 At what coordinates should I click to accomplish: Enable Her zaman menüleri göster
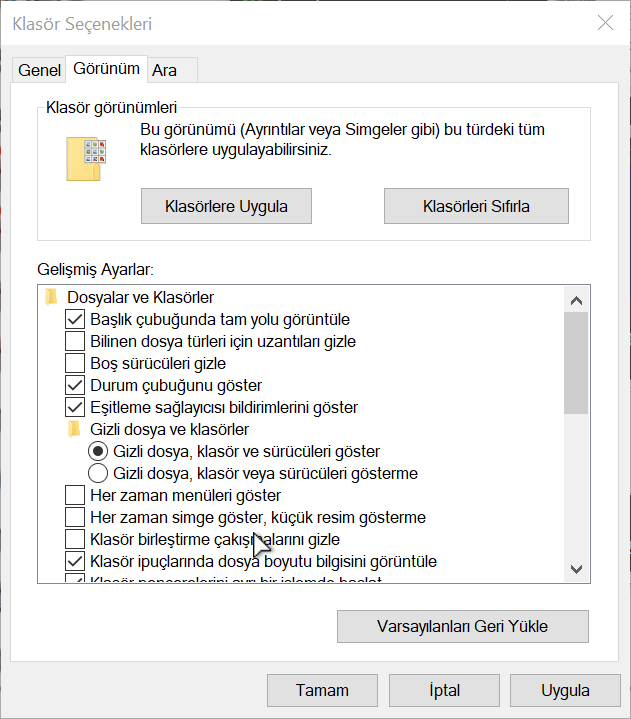(75, 495)
